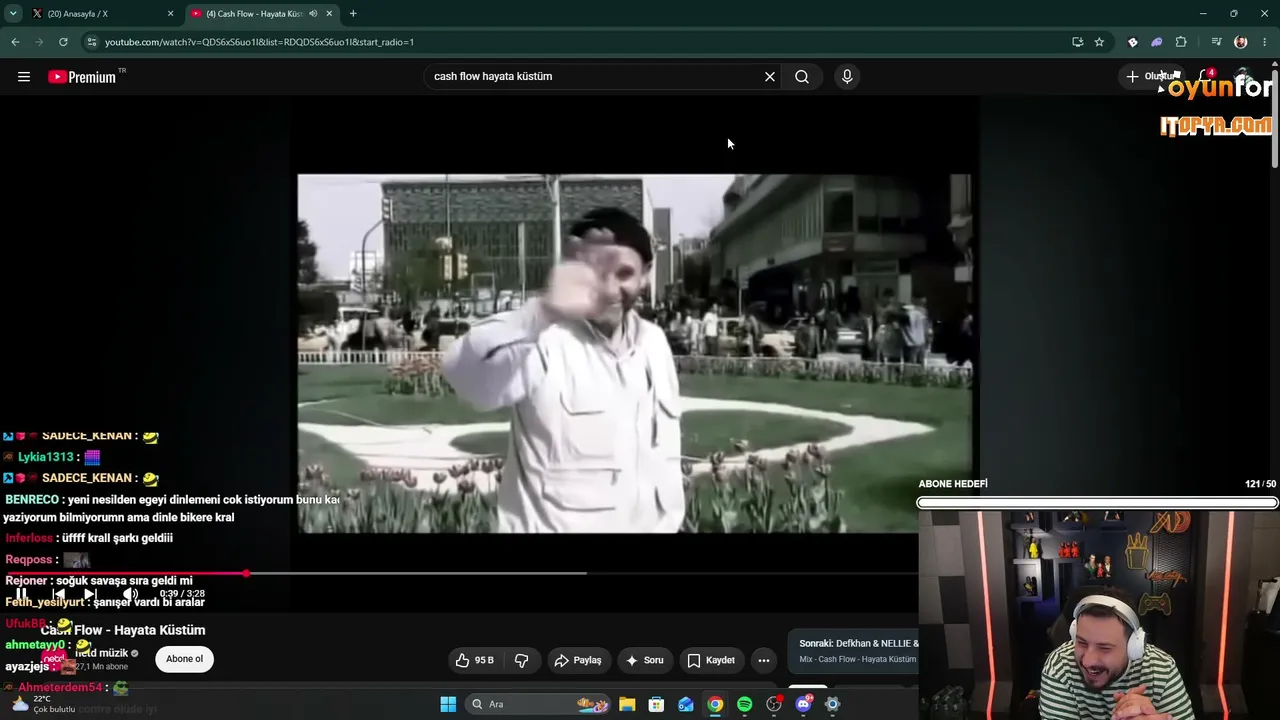This screenshot has height=720, width=1280.
Task: Open YouTube notifications bell
Action: [x=1206, y=77]
